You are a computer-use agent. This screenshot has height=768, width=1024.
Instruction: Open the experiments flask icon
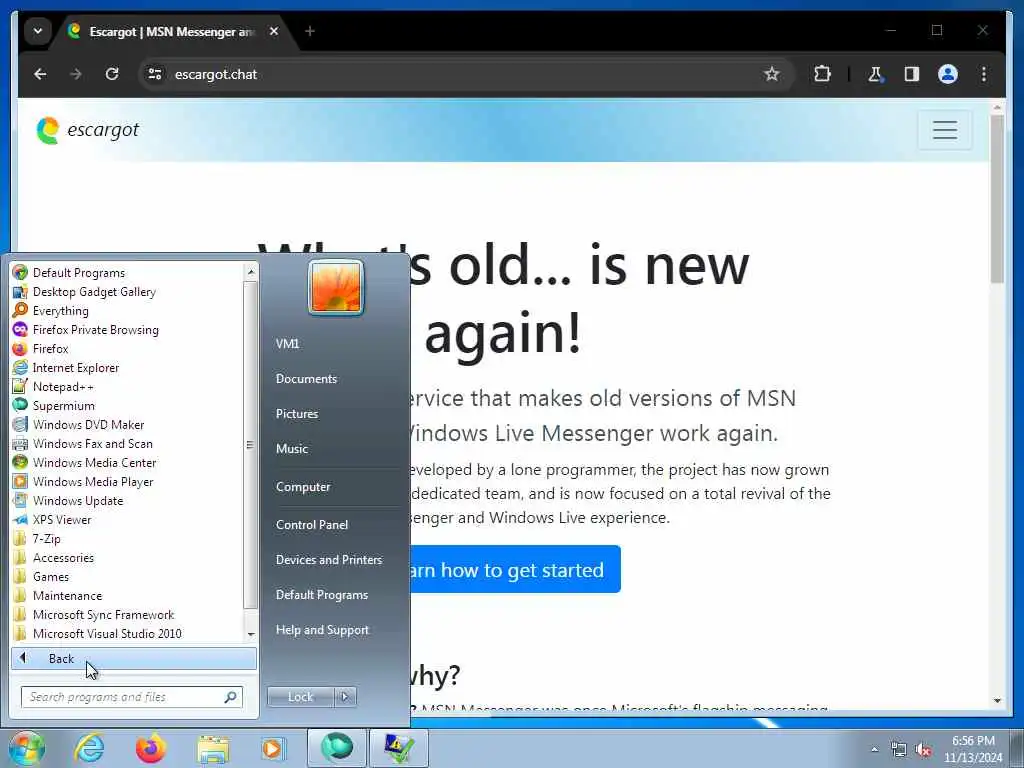pyautogui.click(x=875, y=74)
